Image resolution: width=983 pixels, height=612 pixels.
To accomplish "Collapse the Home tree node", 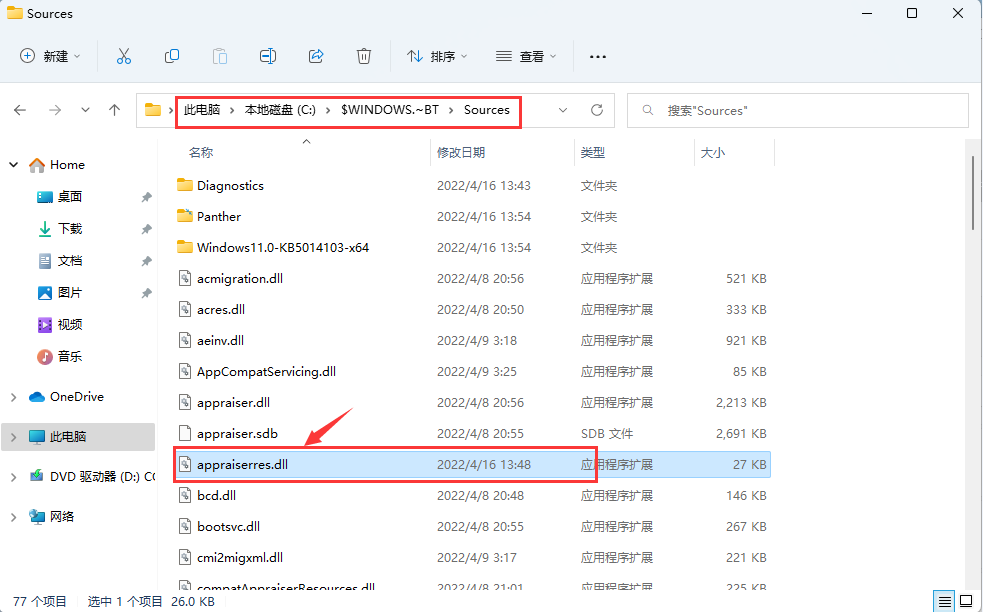I will tap(14, 165).
